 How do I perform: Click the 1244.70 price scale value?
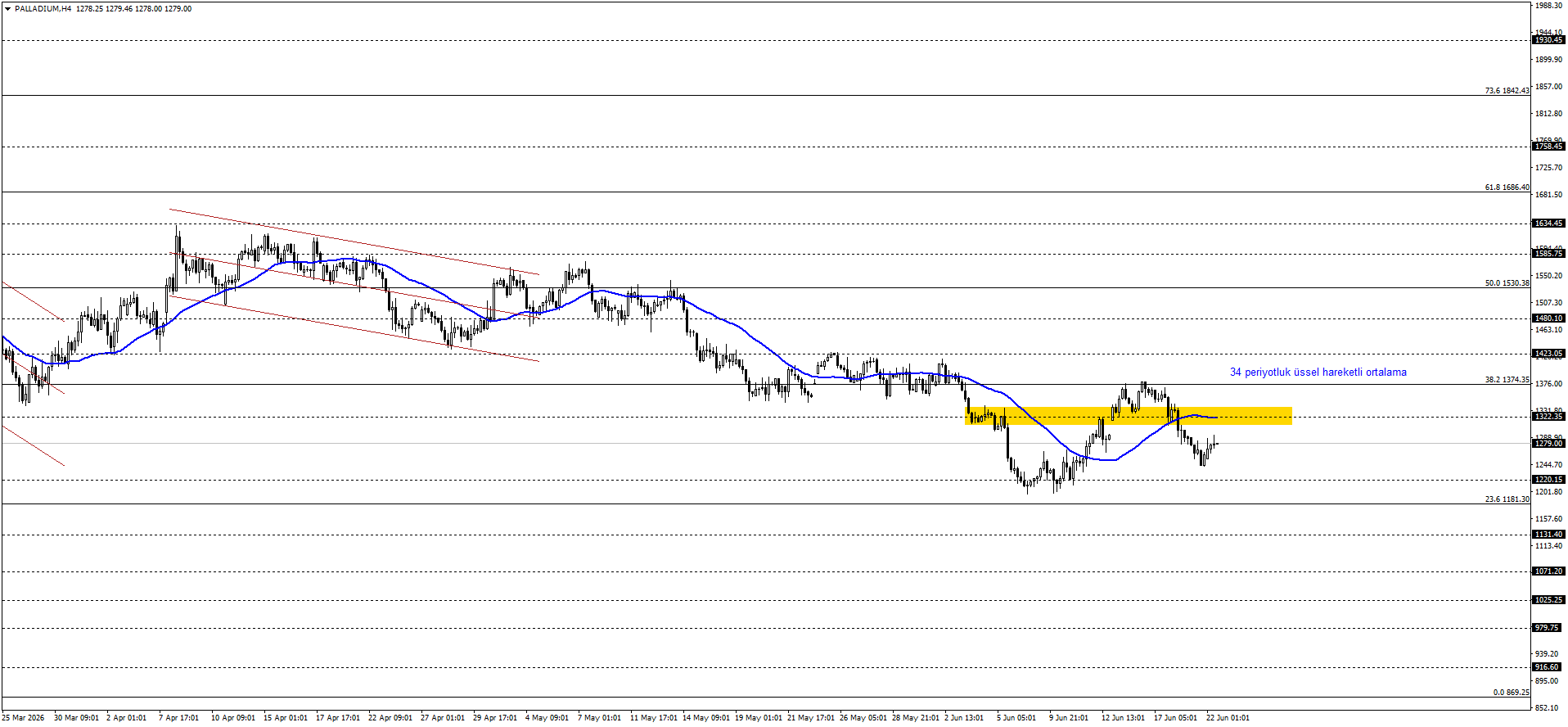1549,465
